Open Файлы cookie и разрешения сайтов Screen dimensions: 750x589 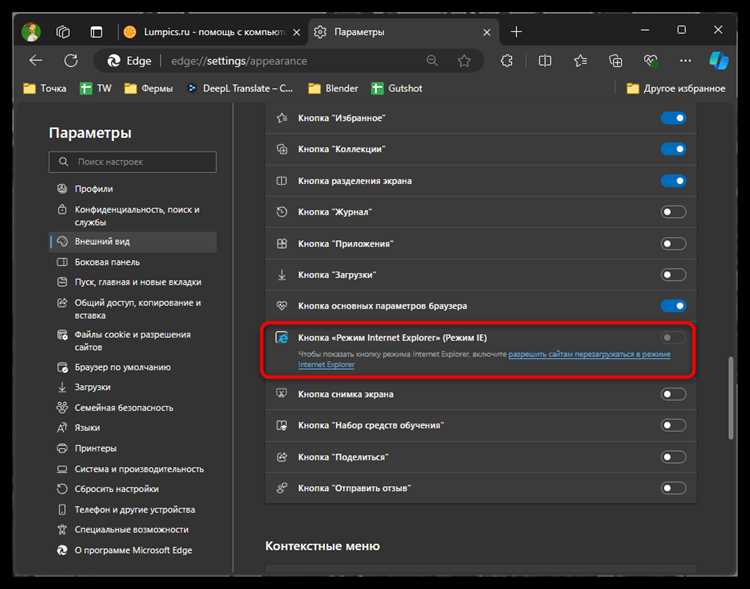coord(132,341)
